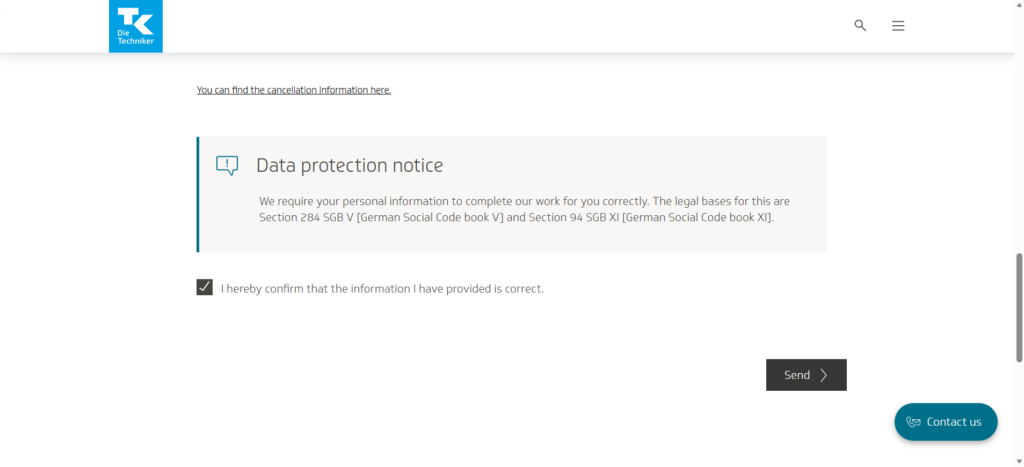Open search with the magnifier icon
Screen dimensions: 1024x467
[860, 25]
